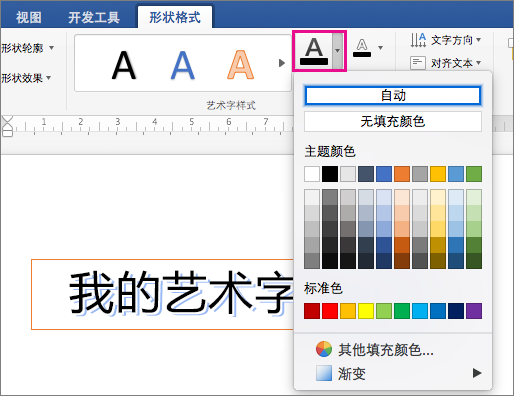Viewport: 514px width, 396px height.
Task: Choose 无填充颜色 button
Action: tap(393, 121)
